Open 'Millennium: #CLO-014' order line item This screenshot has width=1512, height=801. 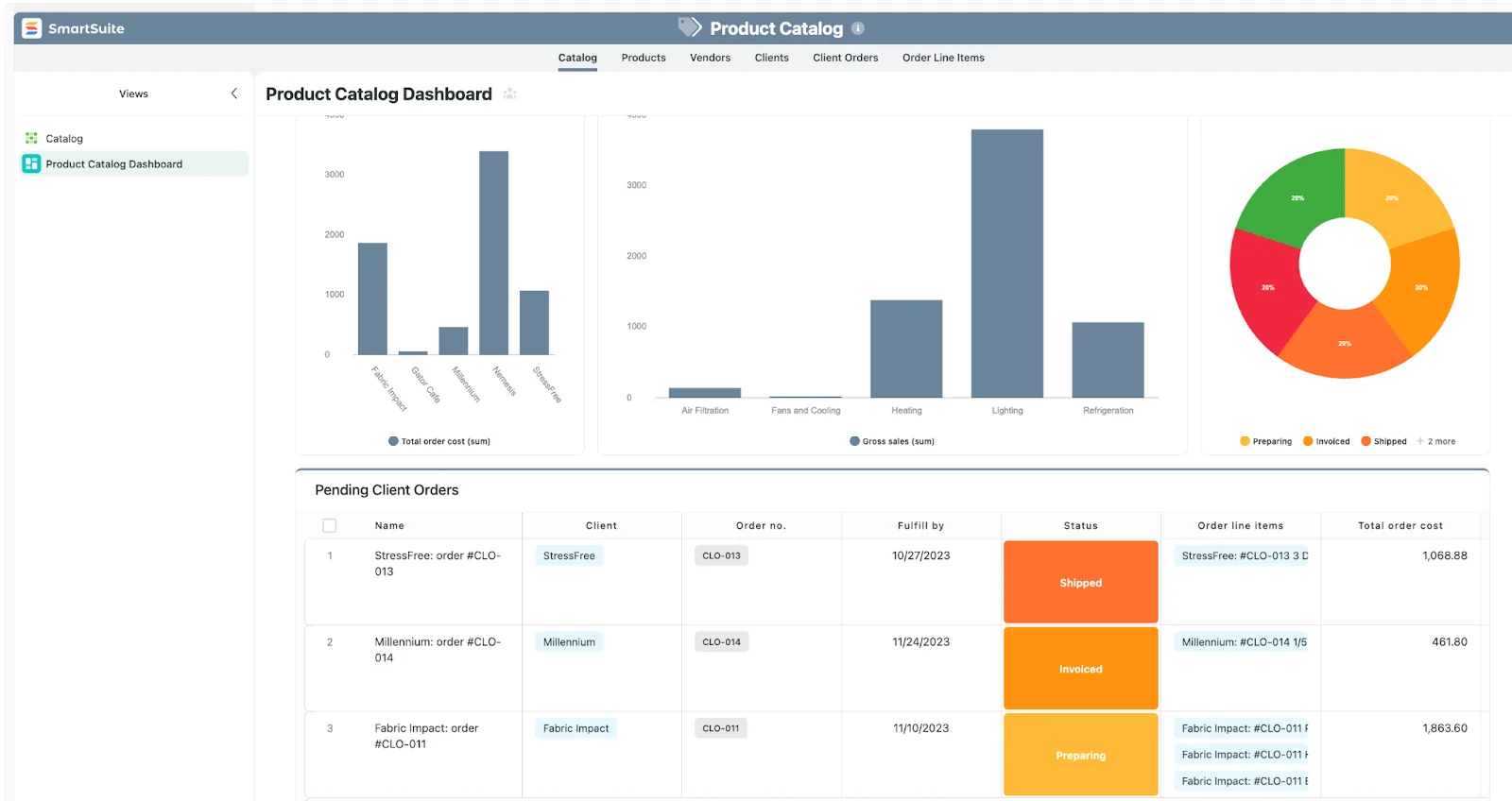pyautogui.click(x=1243, y=642)
